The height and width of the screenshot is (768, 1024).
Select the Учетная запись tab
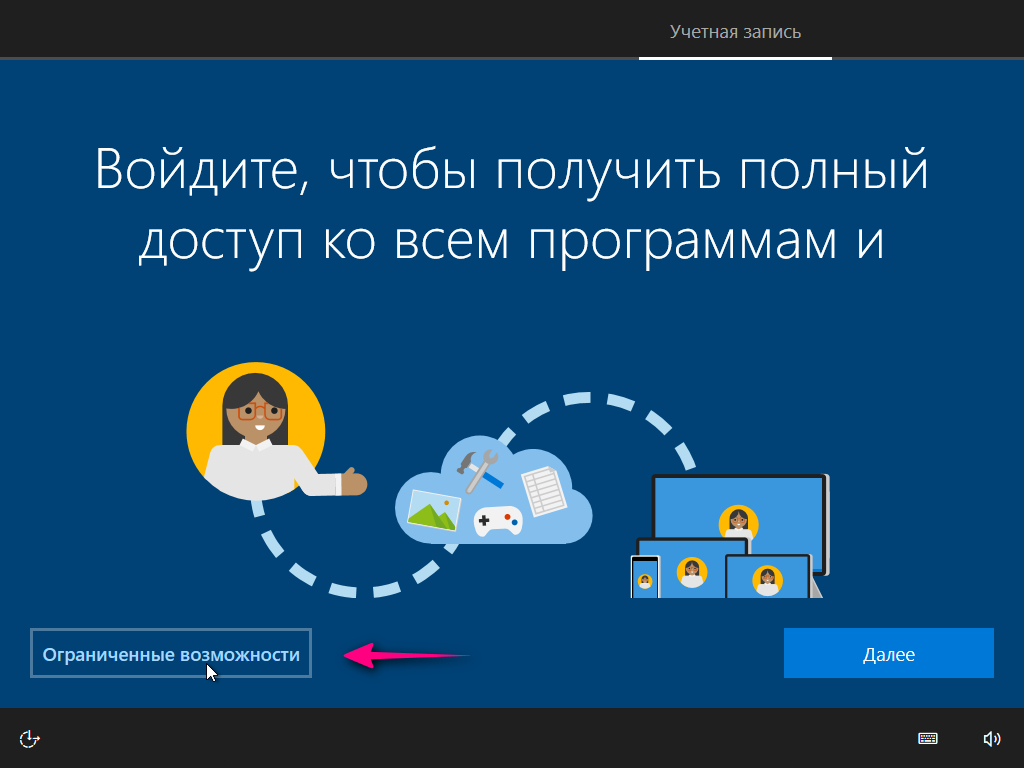735,32
